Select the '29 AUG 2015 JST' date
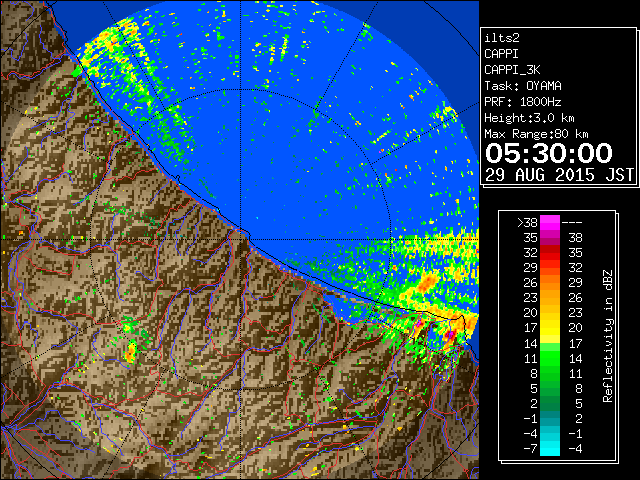 coord(560,175)
